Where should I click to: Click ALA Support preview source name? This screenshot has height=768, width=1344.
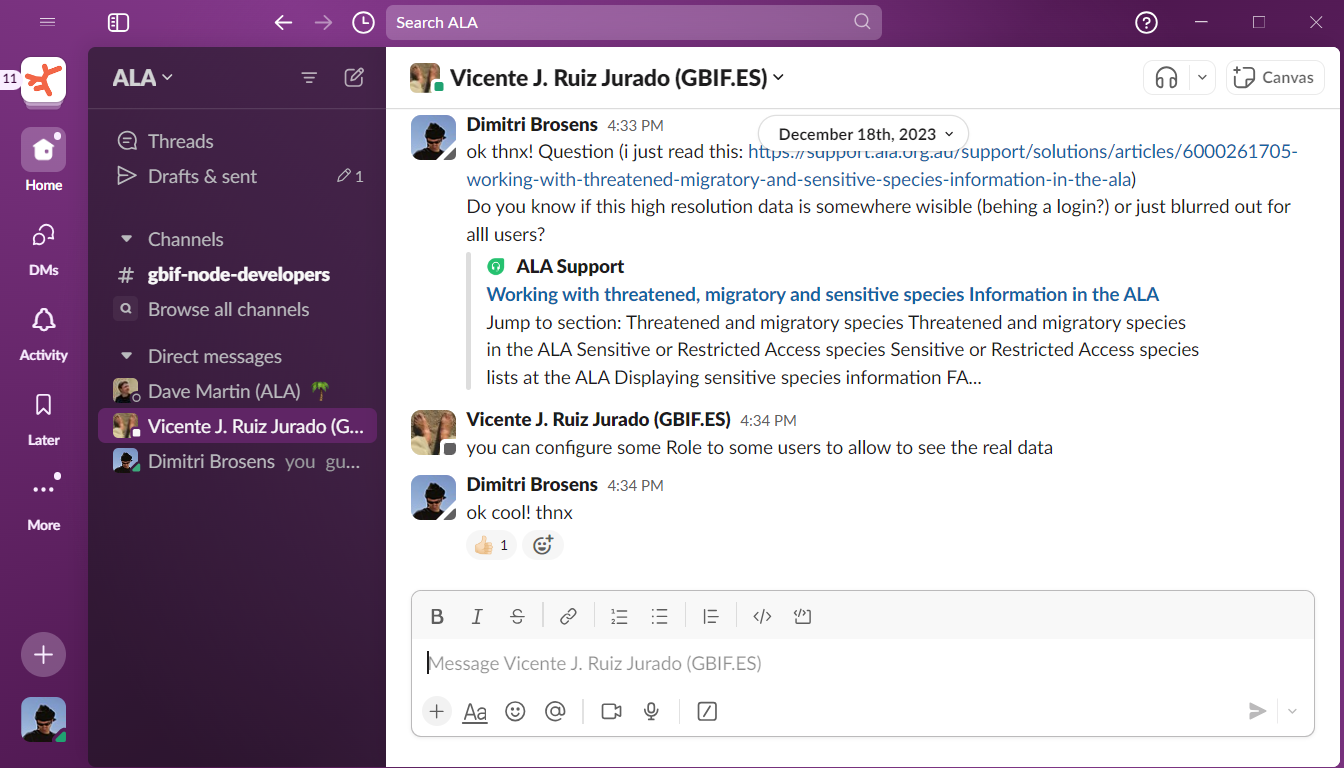570,266
